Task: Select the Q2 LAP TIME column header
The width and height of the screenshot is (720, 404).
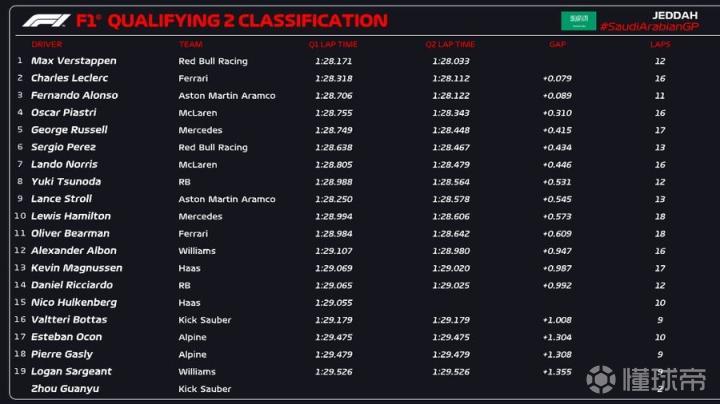Action: point(450,45)
